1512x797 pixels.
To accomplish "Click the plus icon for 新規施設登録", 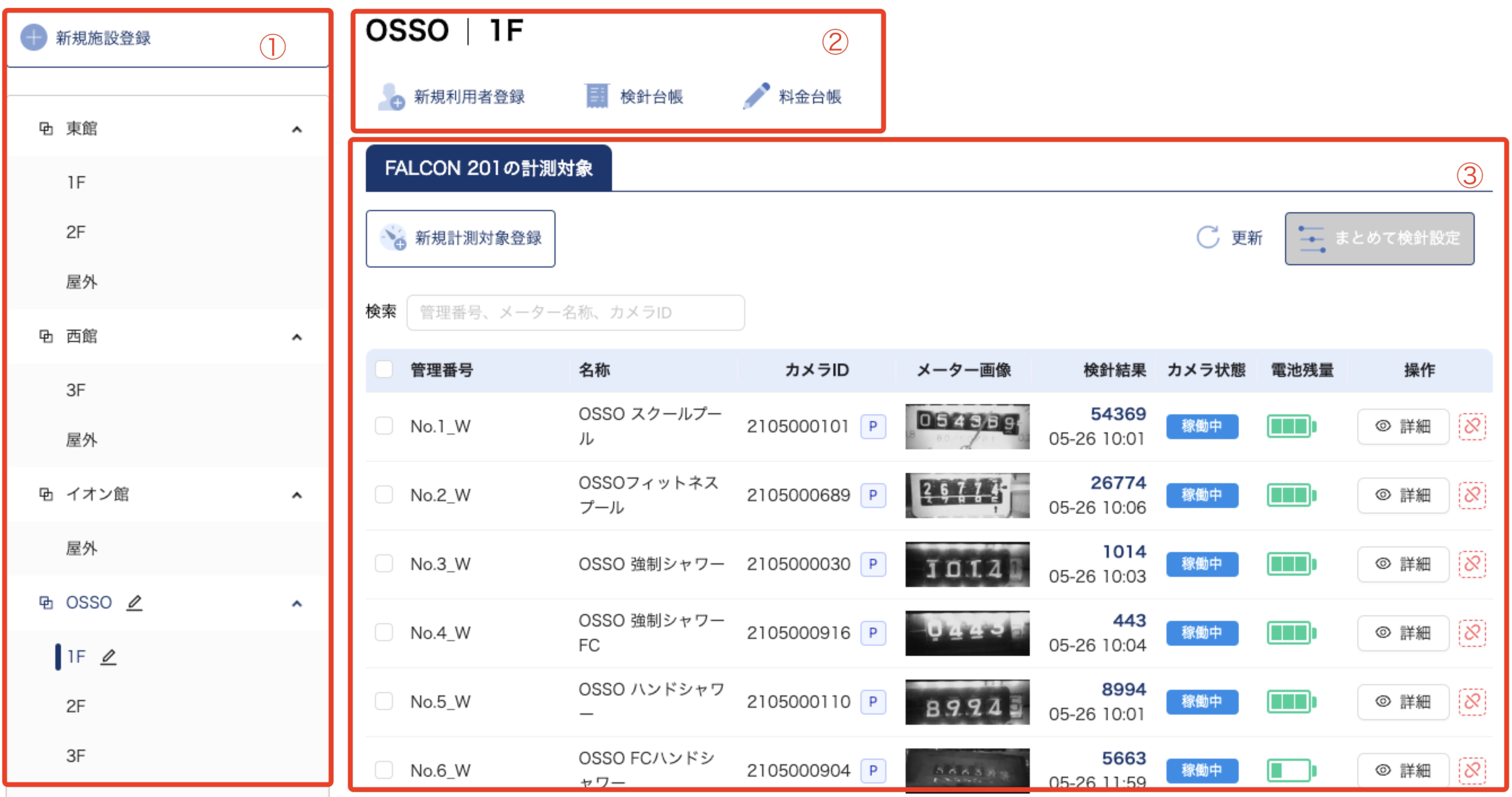I will click(34, 38).
